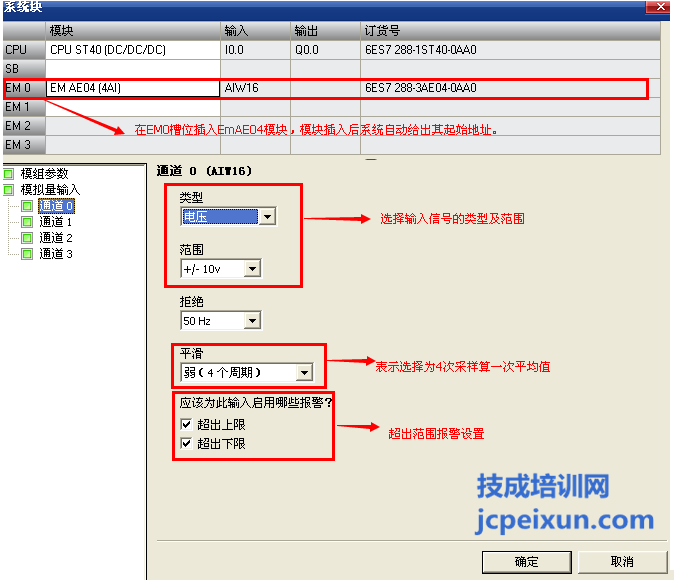
Task: Click the green icon for 通道 3
Action: [27, 254]
